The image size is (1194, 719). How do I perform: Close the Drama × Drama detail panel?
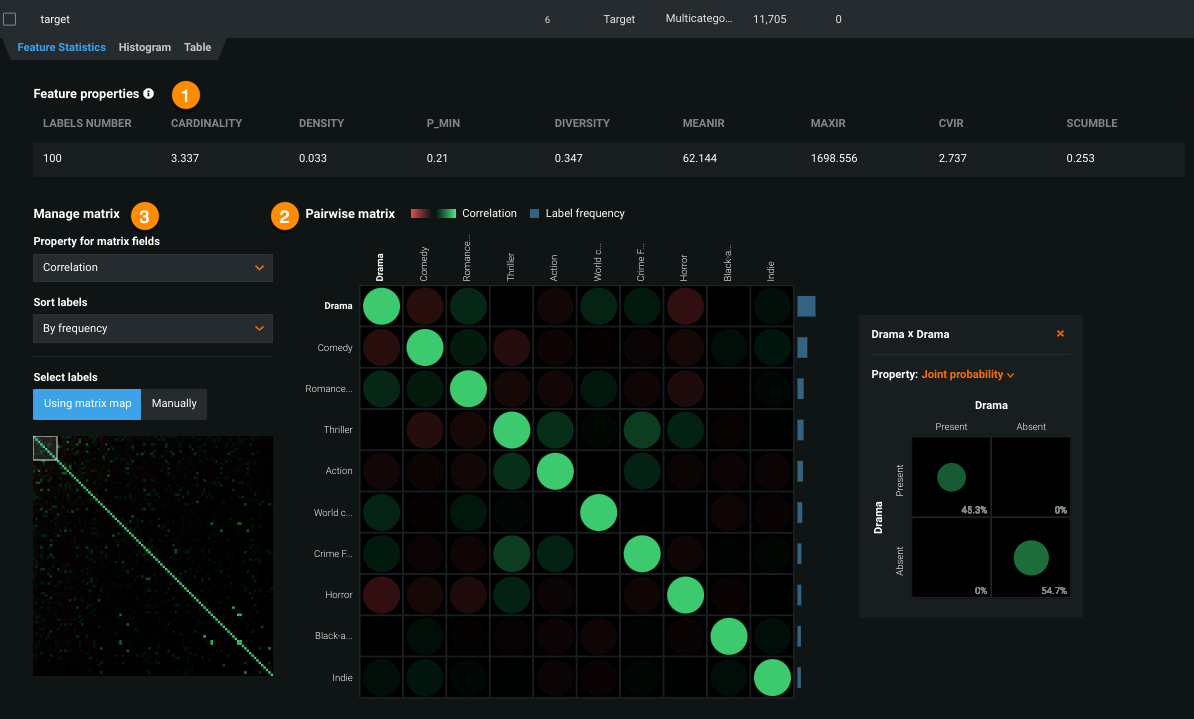tap(1060, 334)
